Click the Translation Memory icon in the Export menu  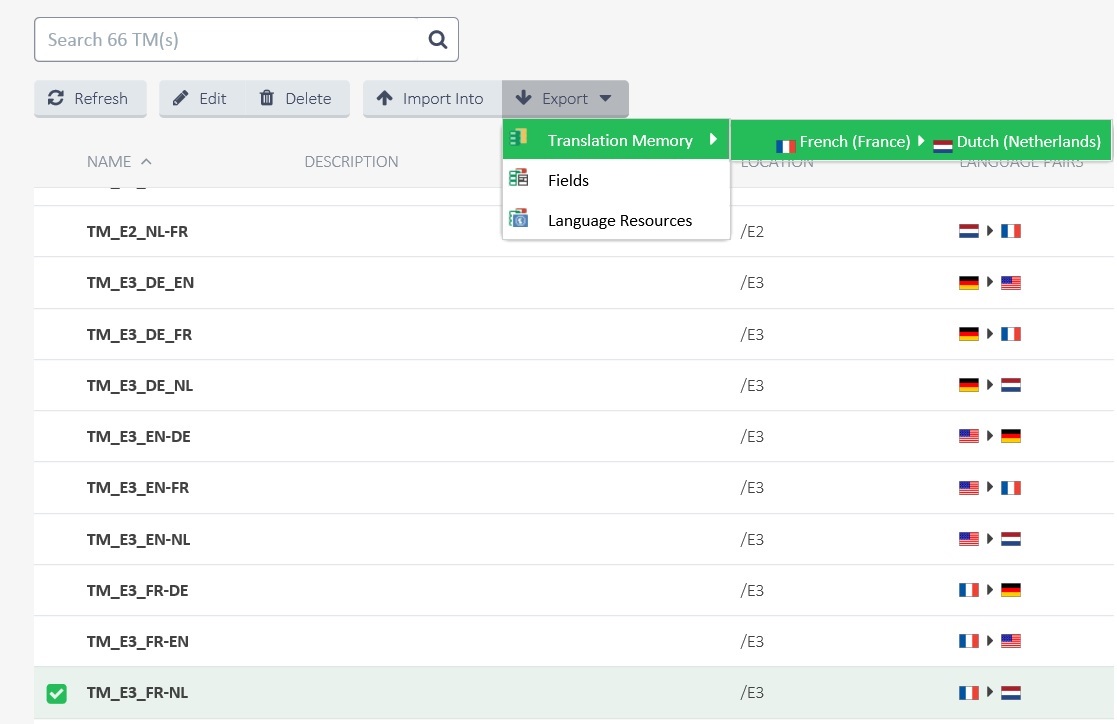[518, 137]
